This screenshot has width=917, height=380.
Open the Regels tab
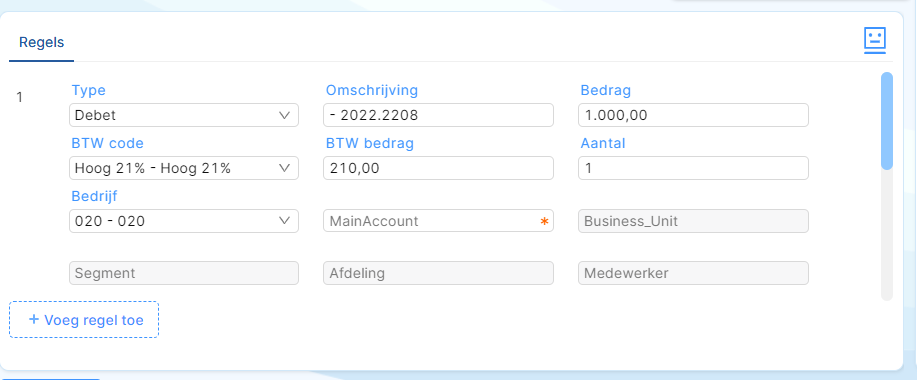(42, 43)
